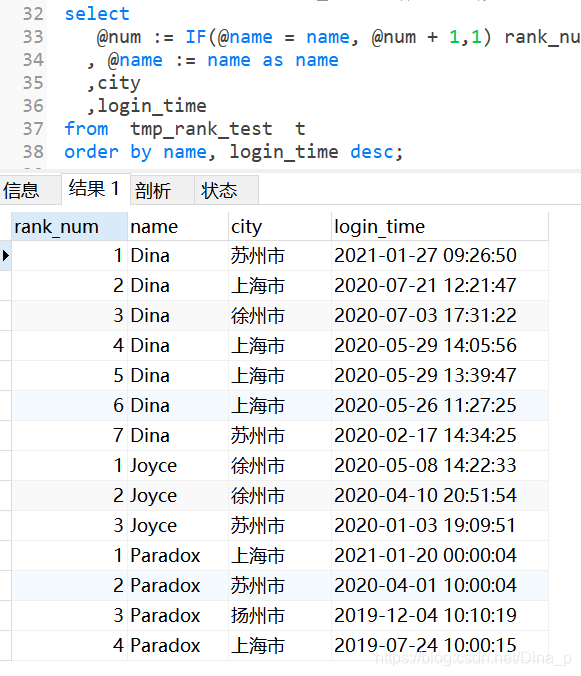Screen dimensions: 581x676
Task: Click the rank_num column header
Action: click(x=69, y=226)
